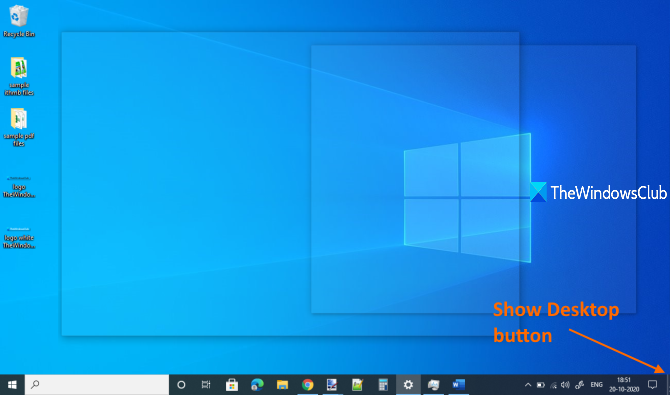Switch to the Settings app
Screen dimensions: 670x395
click(408, 385)
